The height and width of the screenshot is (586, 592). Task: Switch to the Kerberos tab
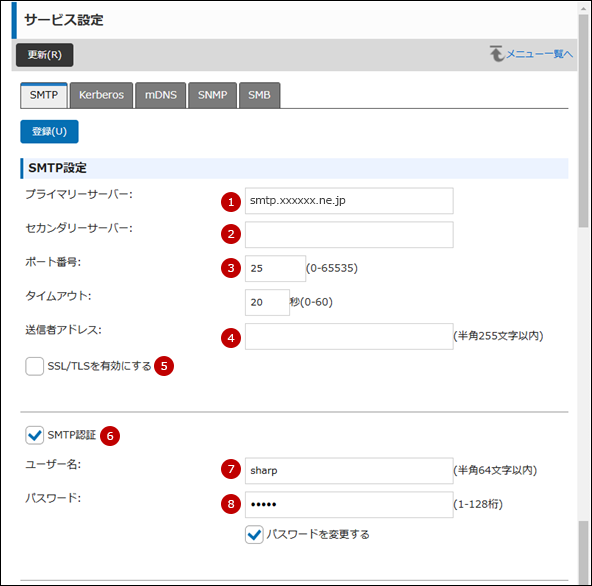click(101, 95)
